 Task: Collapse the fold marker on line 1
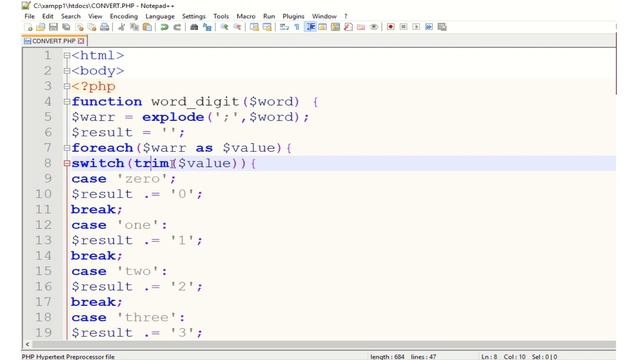(67, 56)
